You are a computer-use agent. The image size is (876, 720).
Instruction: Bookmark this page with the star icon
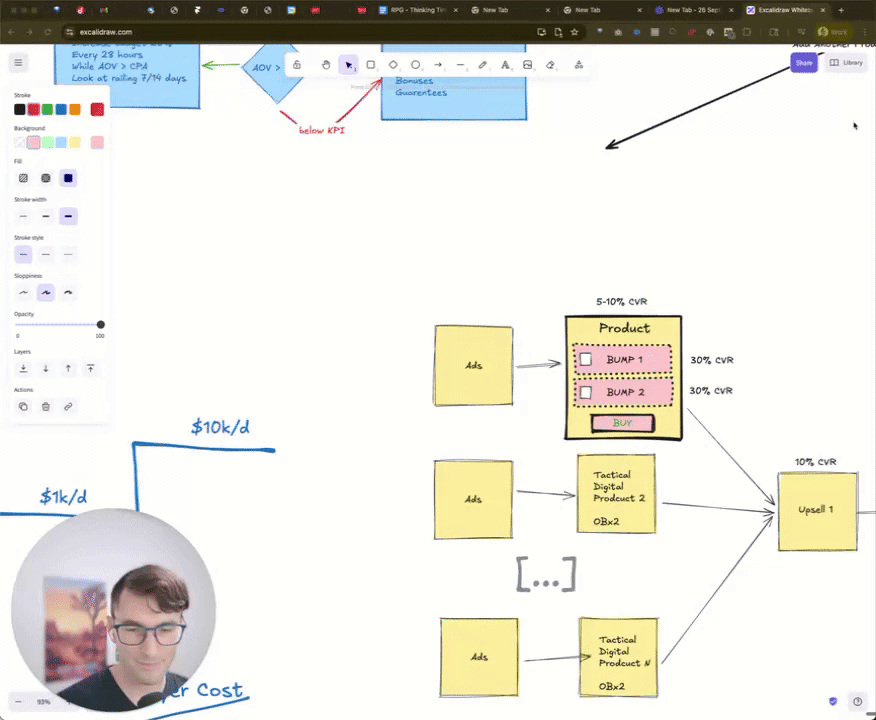click(574, 32)
